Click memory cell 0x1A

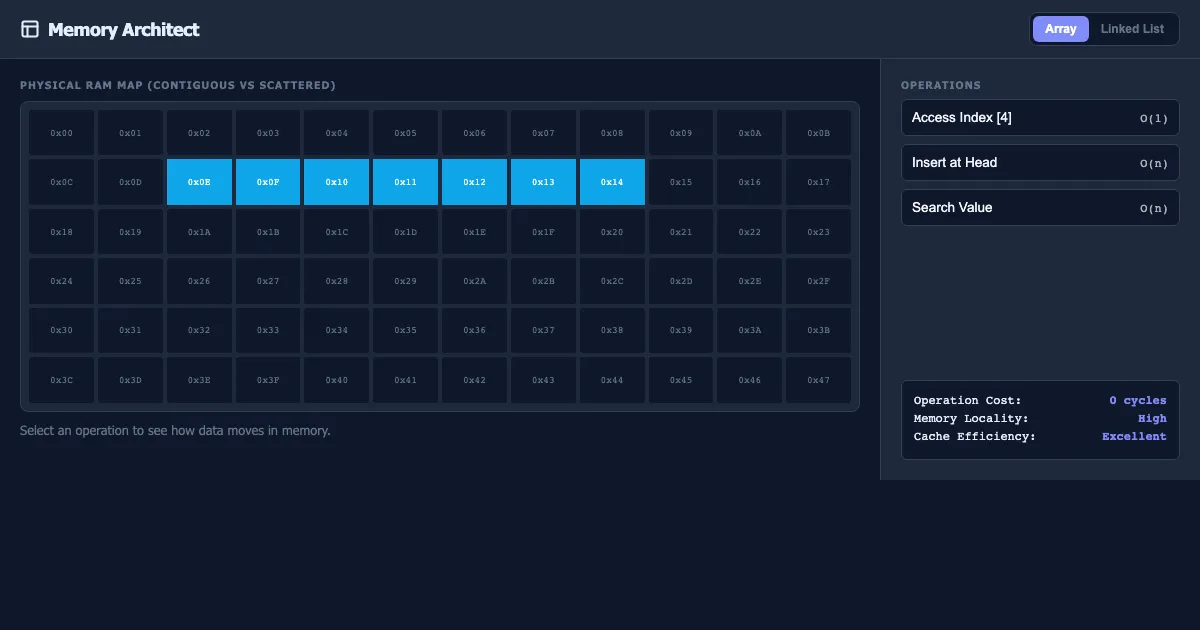tap(199, 231)
